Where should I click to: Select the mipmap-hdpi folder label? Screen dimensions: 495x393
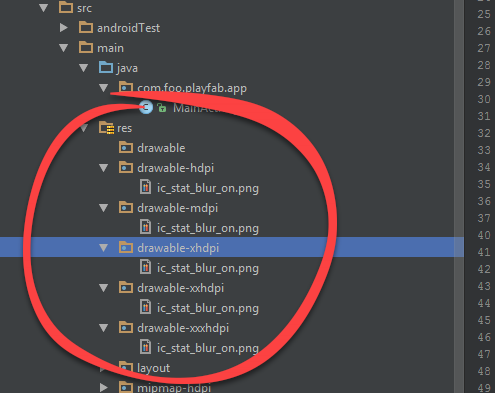point(174,388)
